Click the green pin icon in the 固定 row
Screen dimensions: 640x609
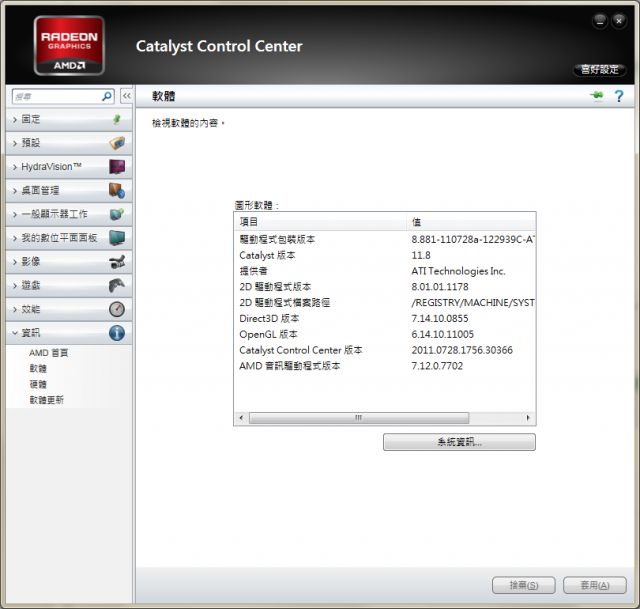117,119
